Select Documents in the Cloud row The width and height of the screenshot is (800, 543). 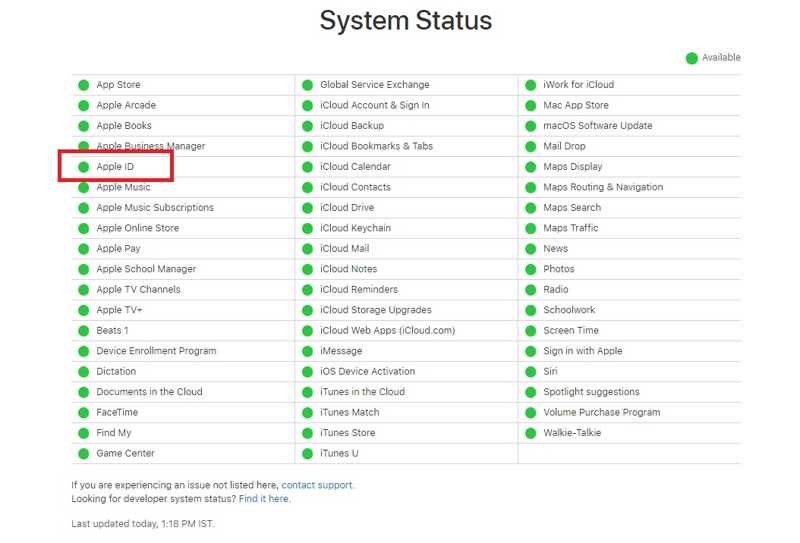(x=183, y=392)
